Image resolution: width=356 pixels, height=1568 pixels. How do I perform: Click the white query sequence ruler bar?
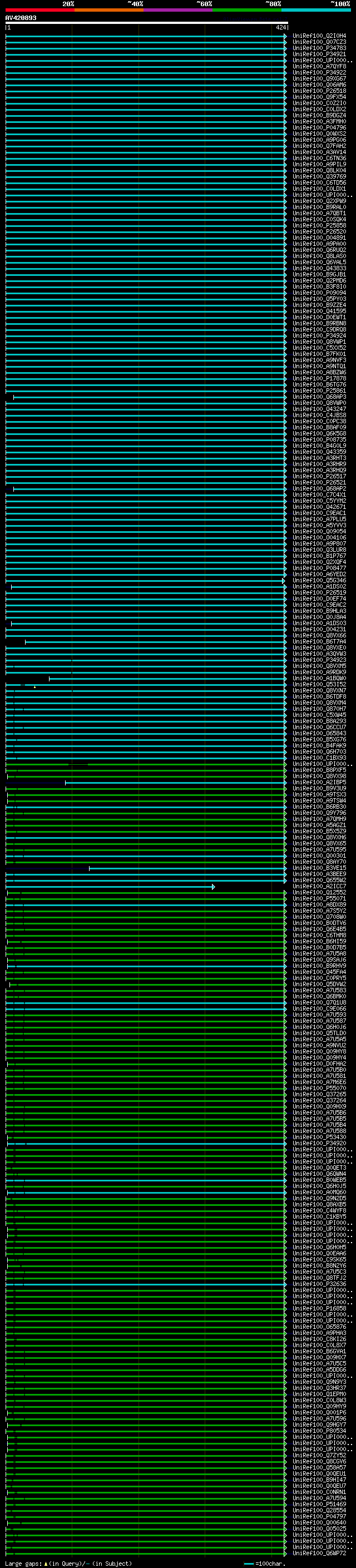[147, 22]
